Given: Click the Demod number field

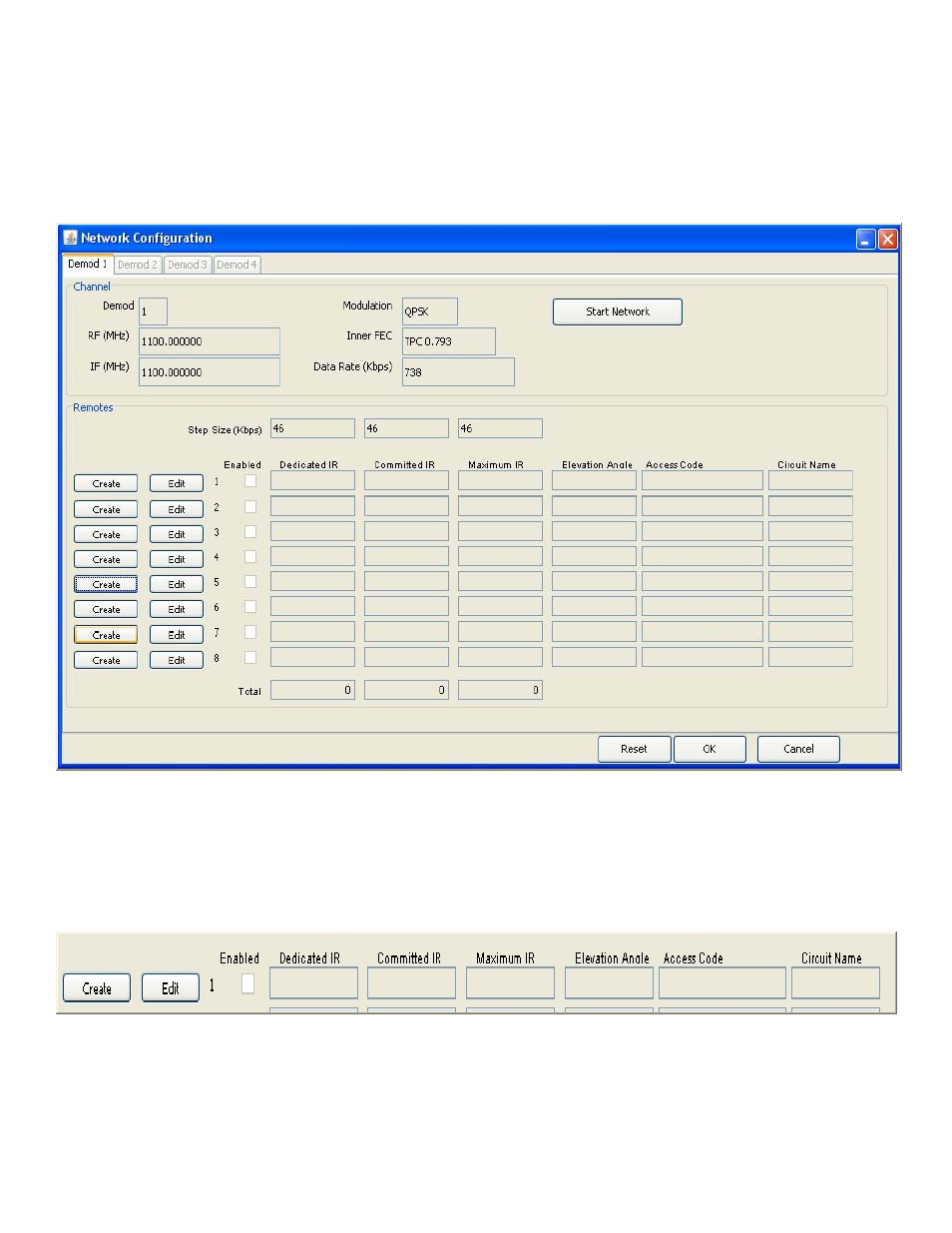Looking at the screenshot, I should 153,311.
